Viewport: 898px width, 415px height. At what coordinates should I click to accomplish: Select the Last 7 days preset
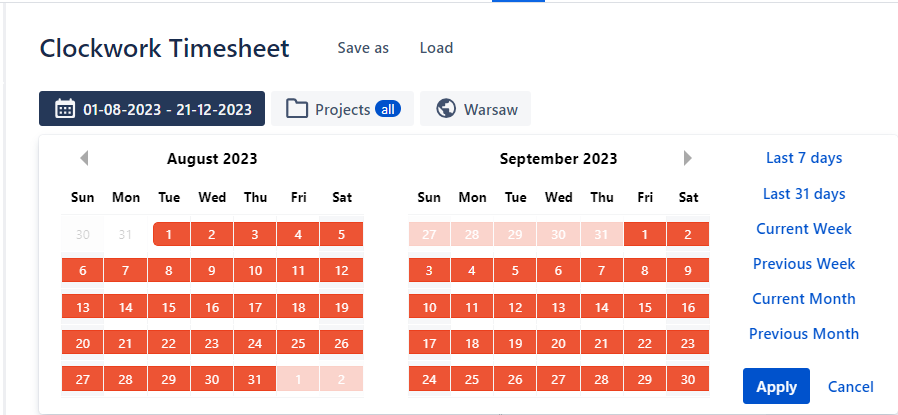[804, 158]
